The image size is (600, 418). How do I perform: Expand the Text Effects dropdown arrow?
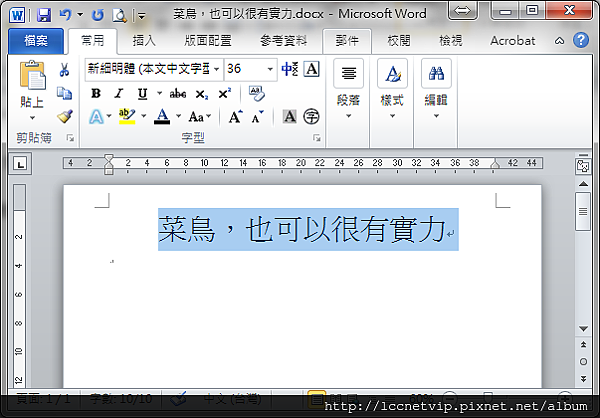coord(109,116)
